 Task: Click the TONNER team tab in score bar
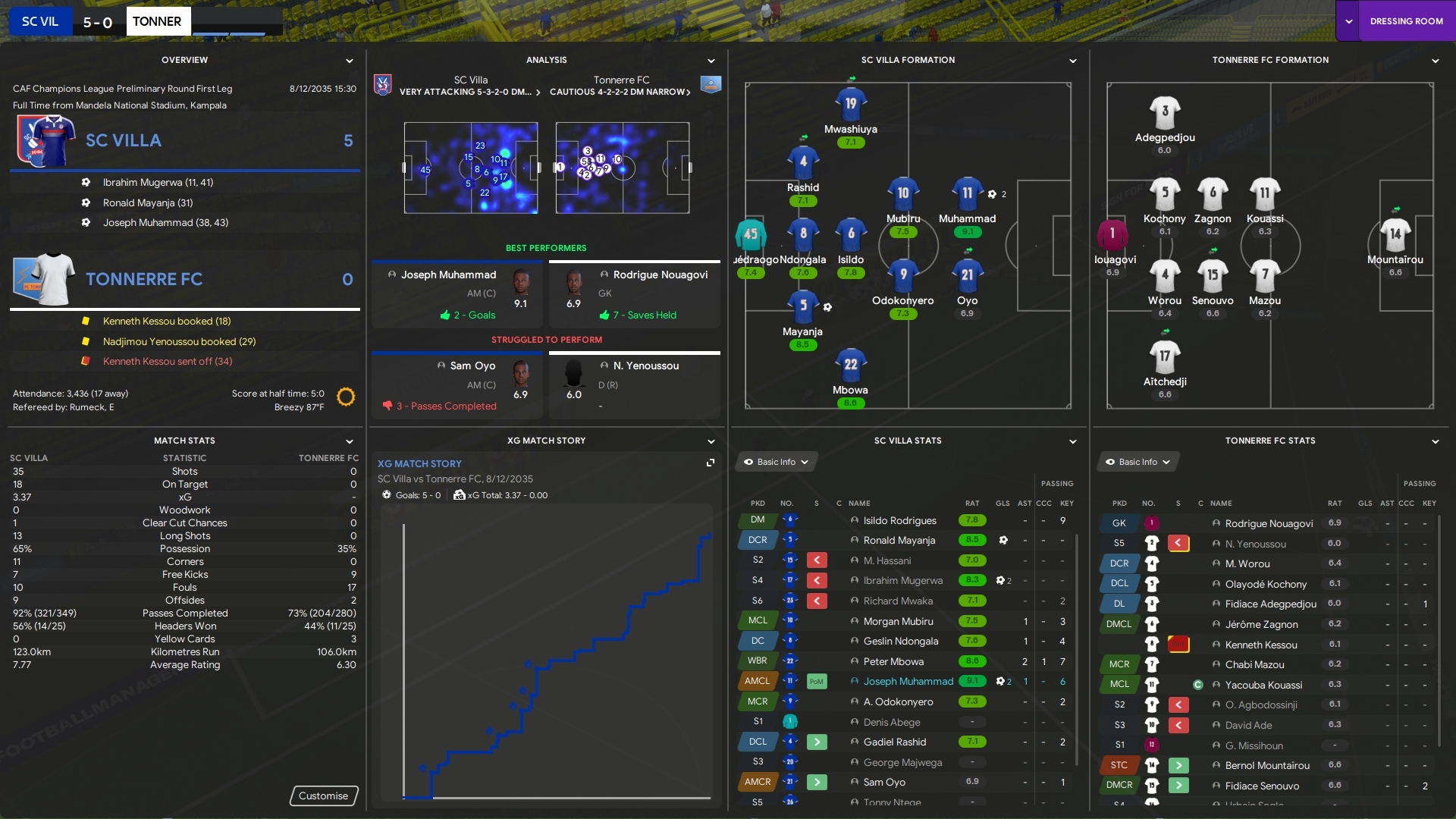[157, 21]
